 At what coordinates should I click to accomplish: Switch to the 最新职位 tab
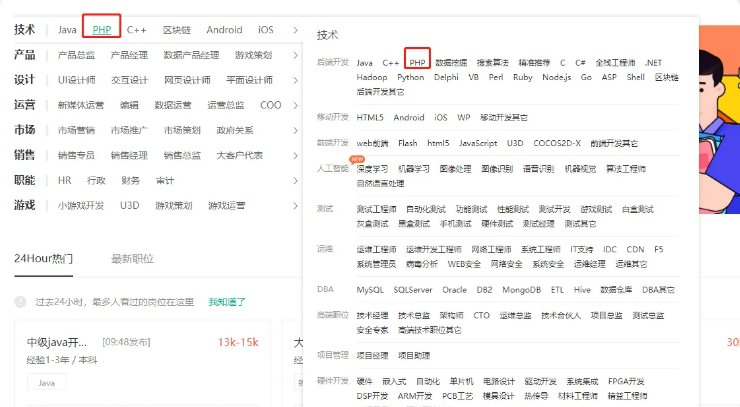132,259
